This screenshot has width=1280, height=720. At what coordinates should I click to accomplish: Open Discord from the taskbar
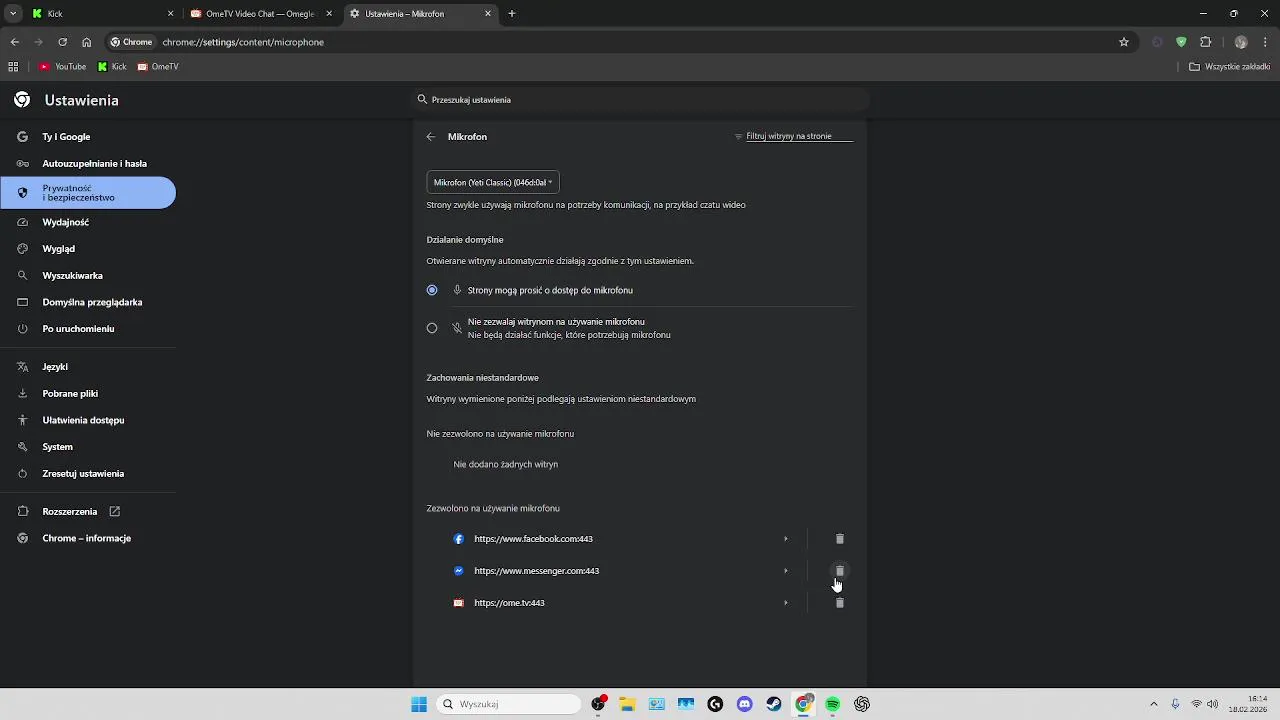tap(744, 704)
